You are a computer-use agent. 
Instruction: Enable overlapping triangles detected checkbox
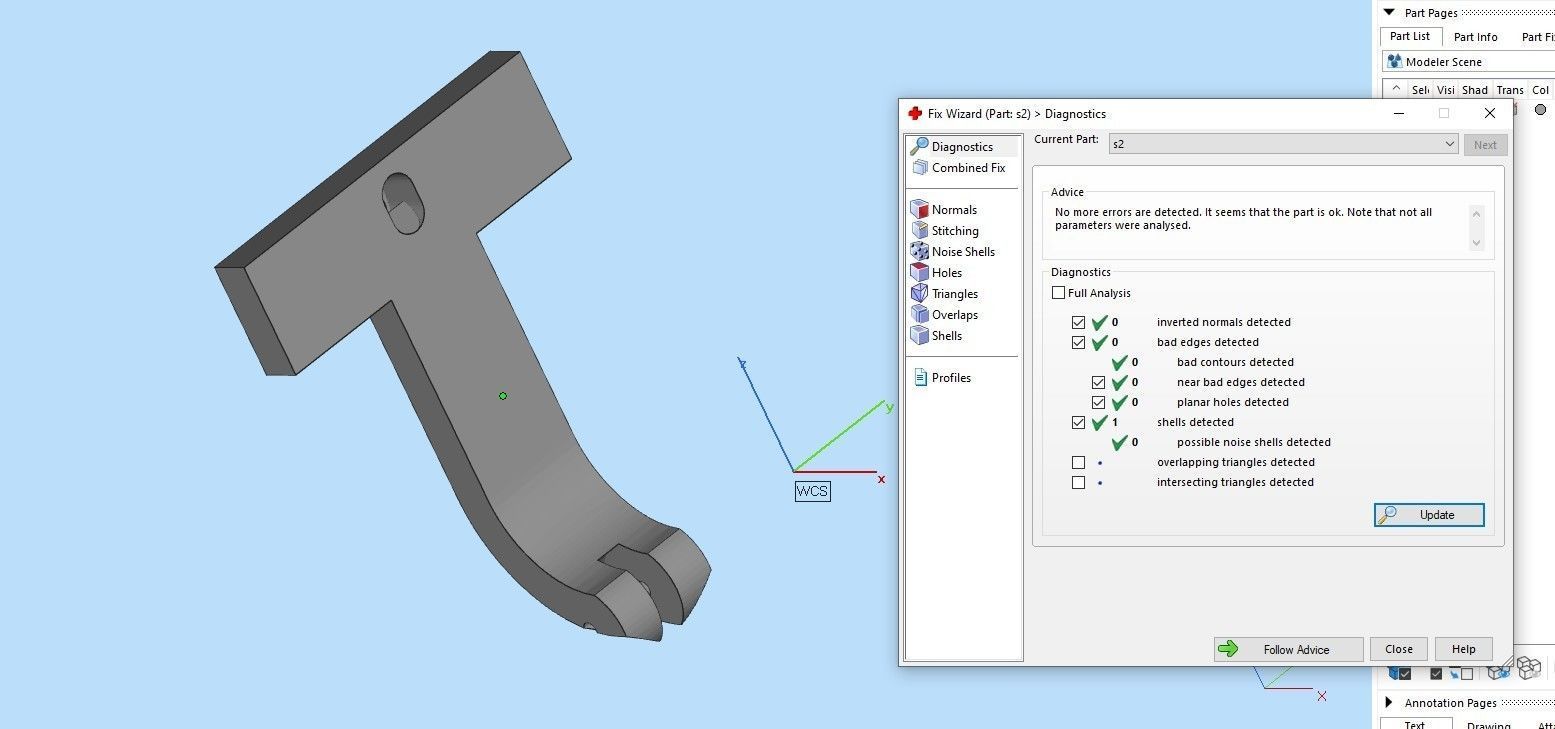coord(1078,462)
